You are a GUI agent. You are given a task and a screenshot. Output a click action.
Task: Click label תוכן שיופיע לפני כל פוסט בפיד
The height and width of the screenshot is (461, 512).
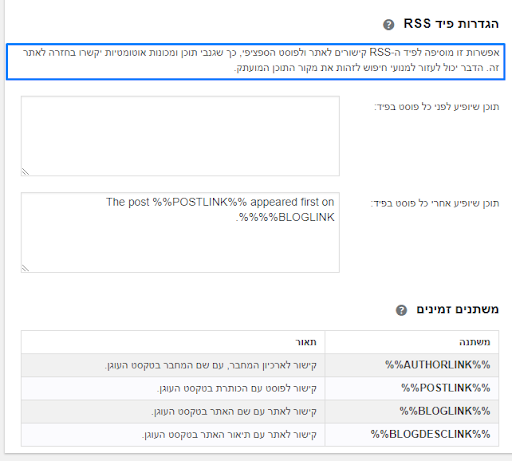pos(437,107)
